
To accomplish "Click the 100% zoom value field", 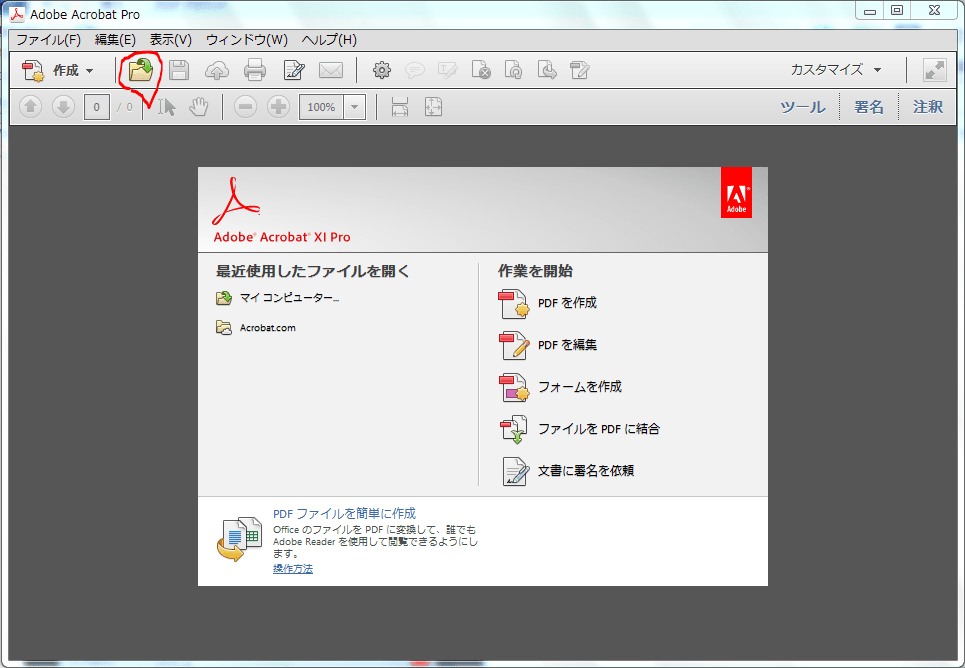I will click(x=321, y=107).
